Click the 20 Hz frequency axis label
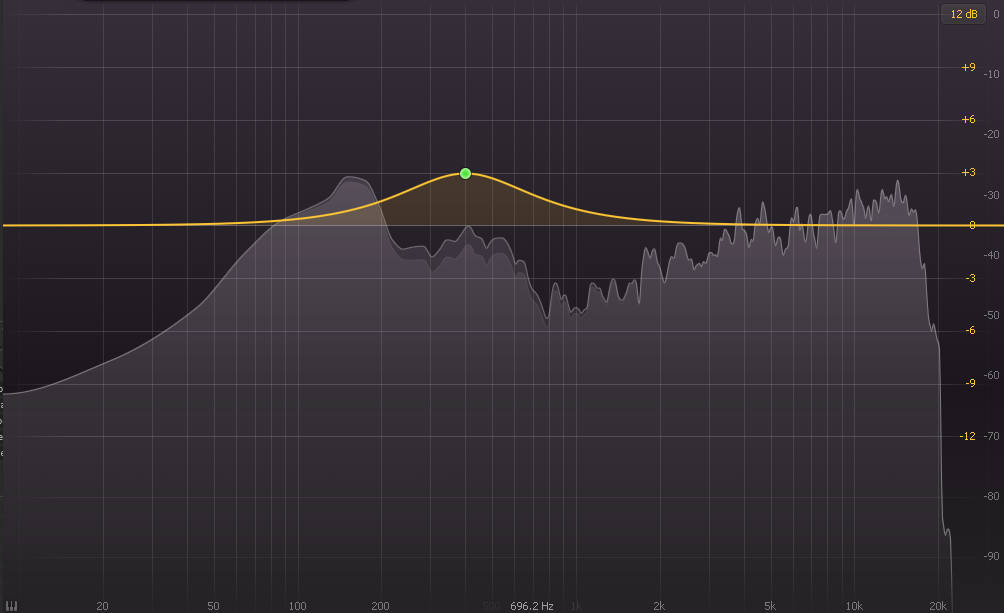The image size is (1004, 613). pos(102,606)
